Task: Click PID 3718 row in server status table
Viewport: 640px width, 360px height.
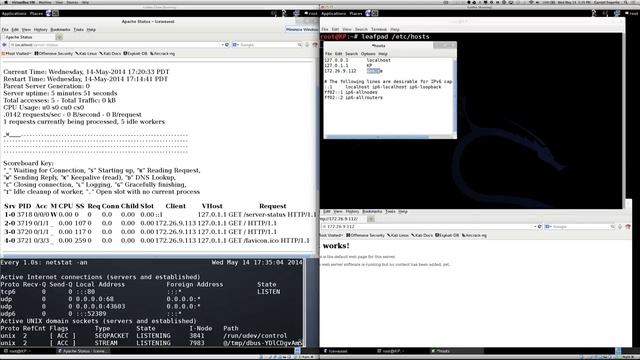Action: tap(160, 215)
